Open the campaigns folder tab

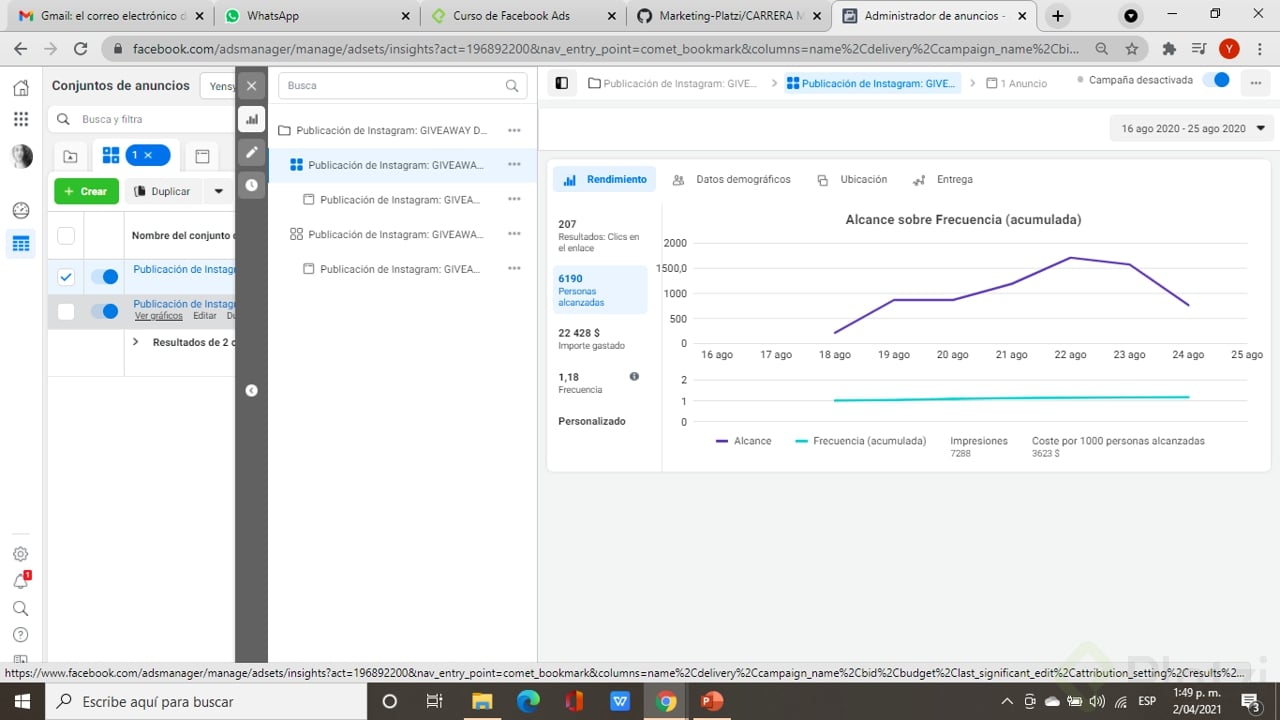(70, 156)
